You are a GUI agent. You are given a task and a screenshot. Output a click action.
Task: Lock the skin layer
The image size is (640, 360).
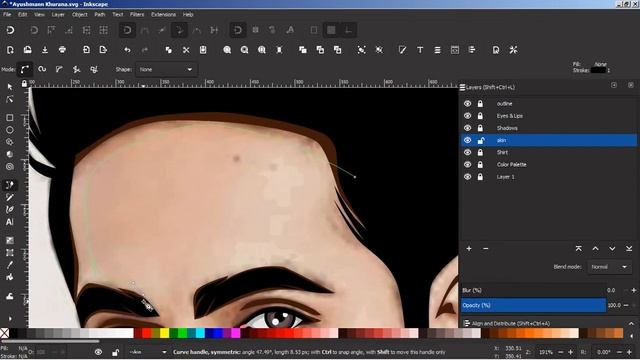pos(481,140)
